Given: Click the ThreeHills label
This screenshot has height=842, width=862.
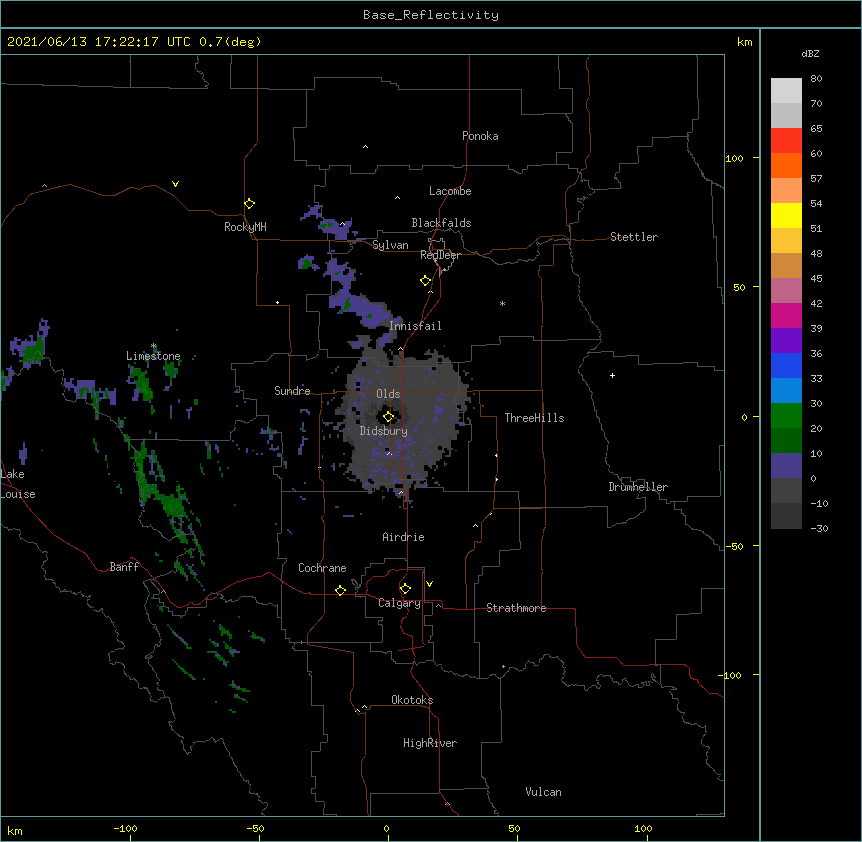Looking at the screenshot, I should pyautogui.click(x=534, y=418).
